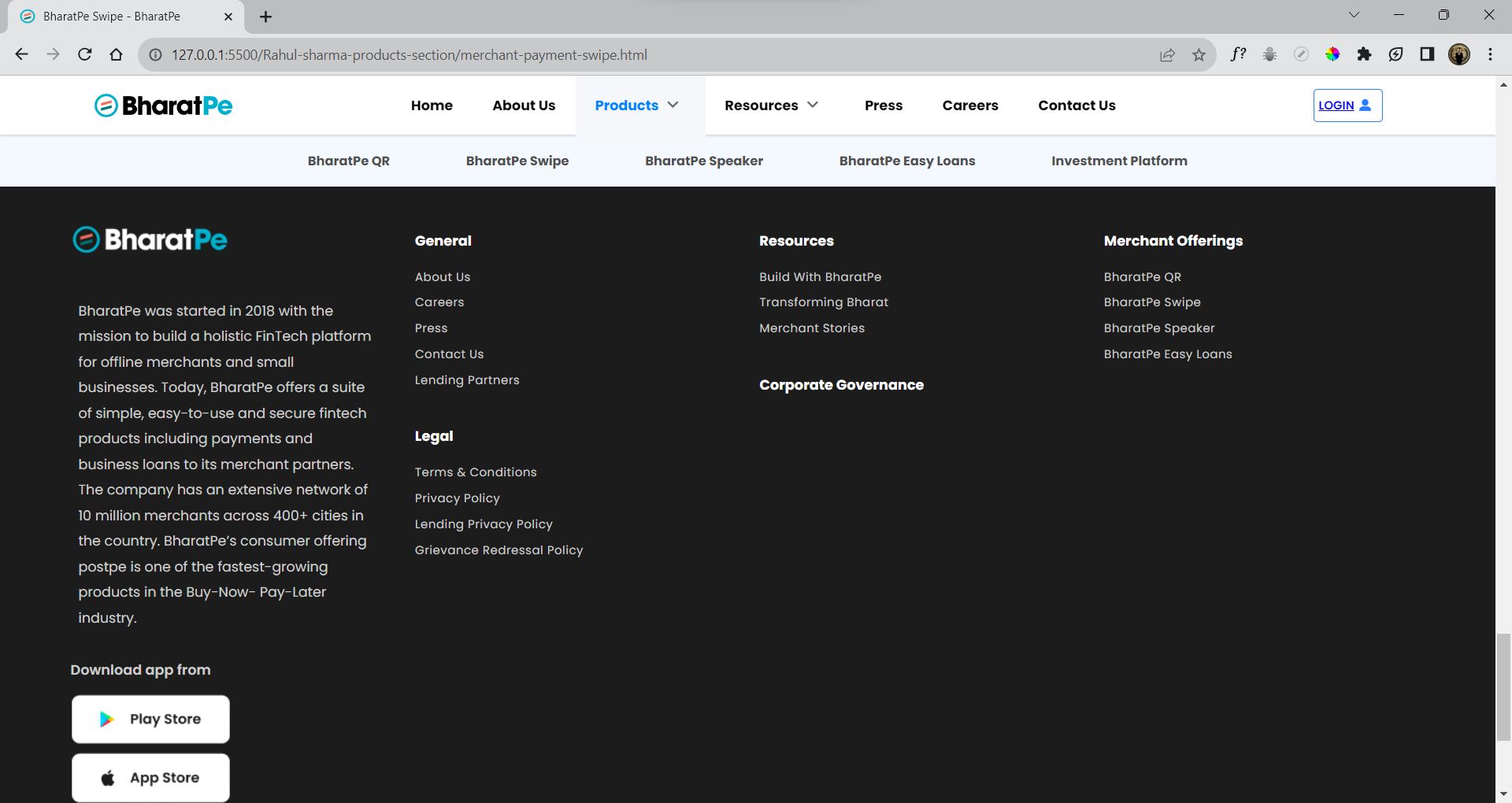Open footer About Us link
This screenshot has height=803, width=1512.
click(443, 277)
